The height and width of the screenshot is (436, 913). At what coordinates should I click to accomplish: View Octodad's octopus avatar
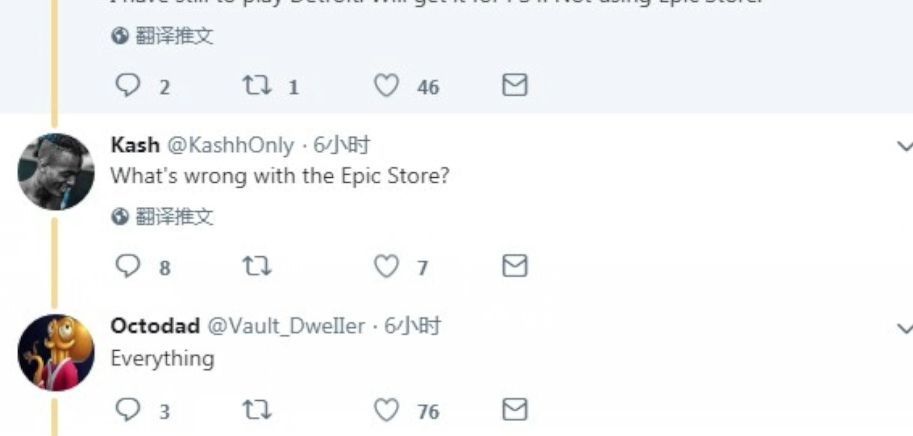[56, 352]
